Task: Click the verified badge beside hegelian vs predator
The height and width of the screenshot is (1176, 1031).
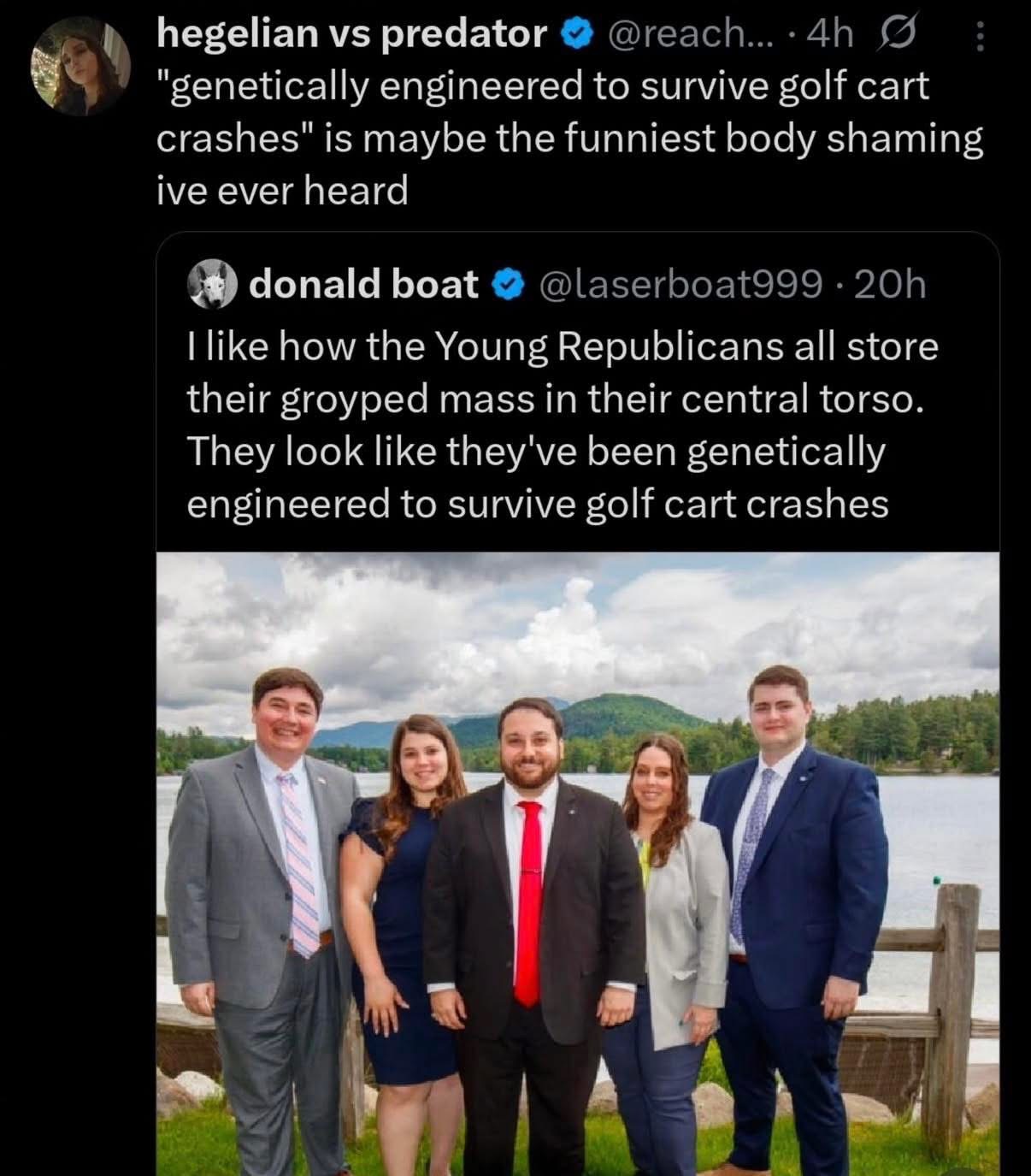Action: [574, 34]
